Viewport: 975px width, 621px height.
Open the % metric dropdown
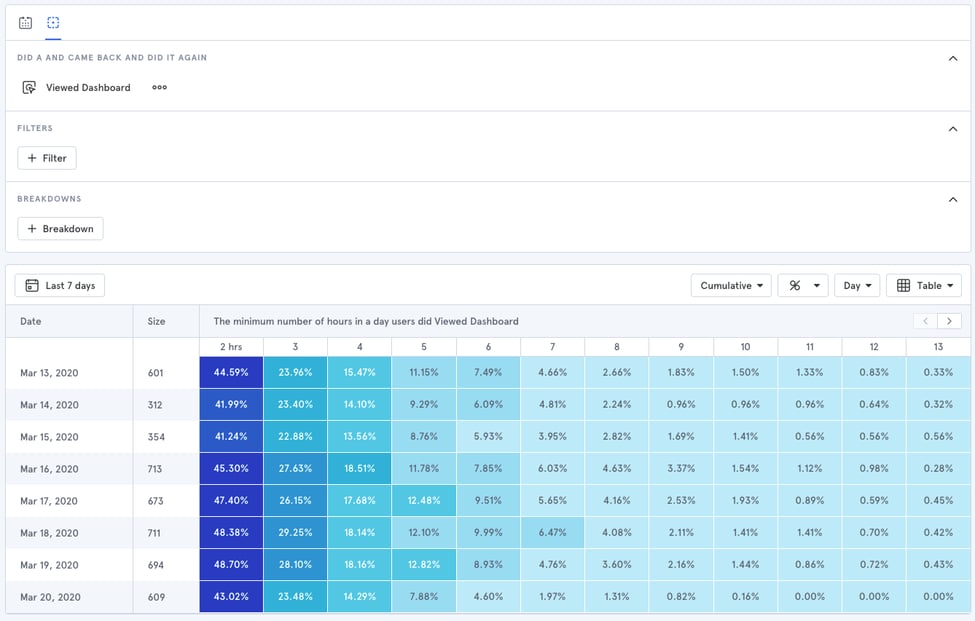802,285
